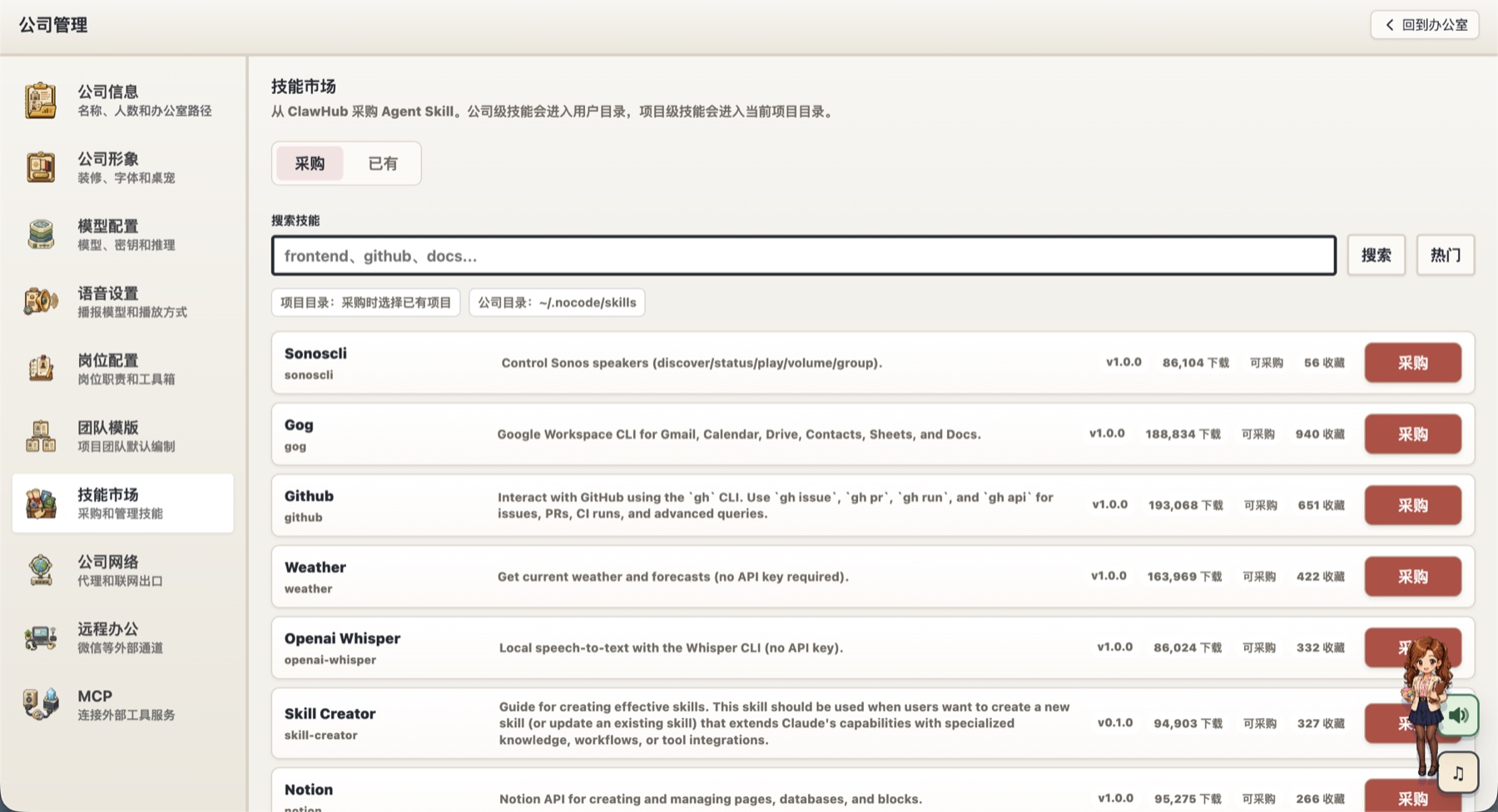Select the 采购 tab

coord(310,164)
